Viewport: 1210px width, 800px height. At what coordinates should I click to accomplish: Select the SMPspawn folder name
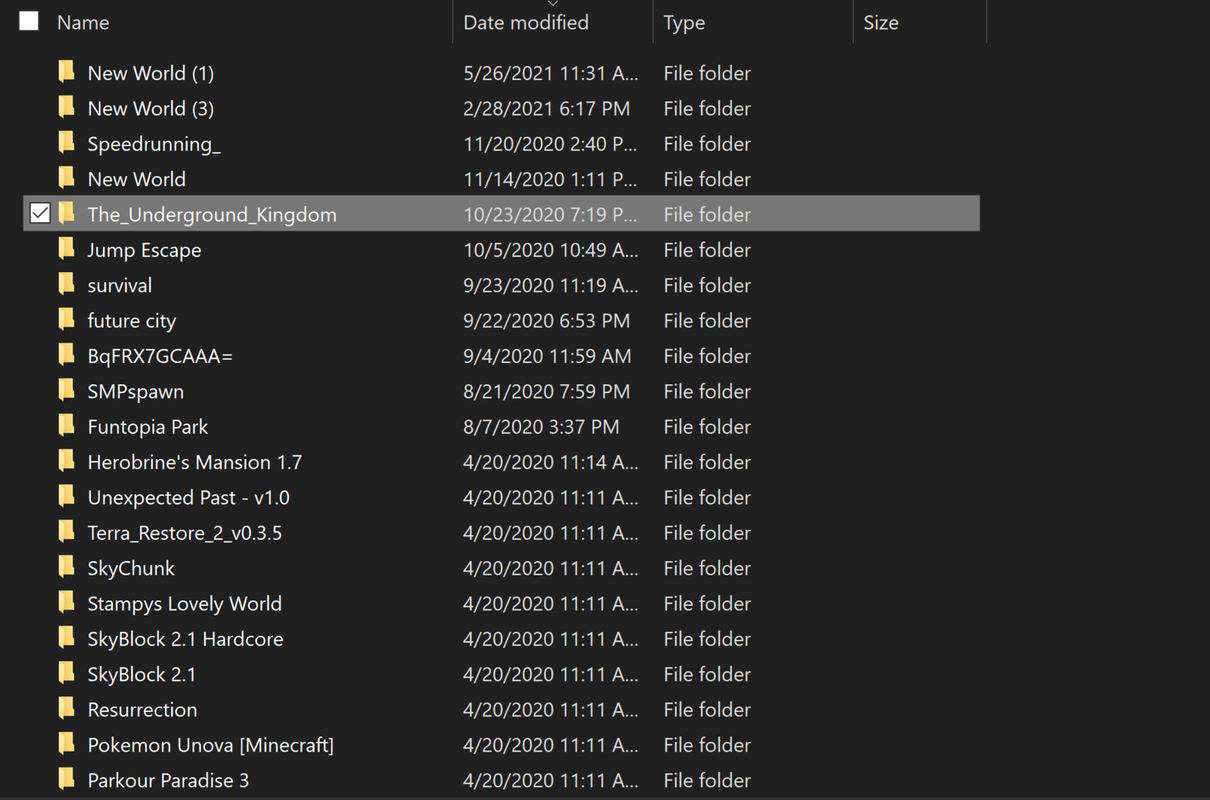coord(136,391)
